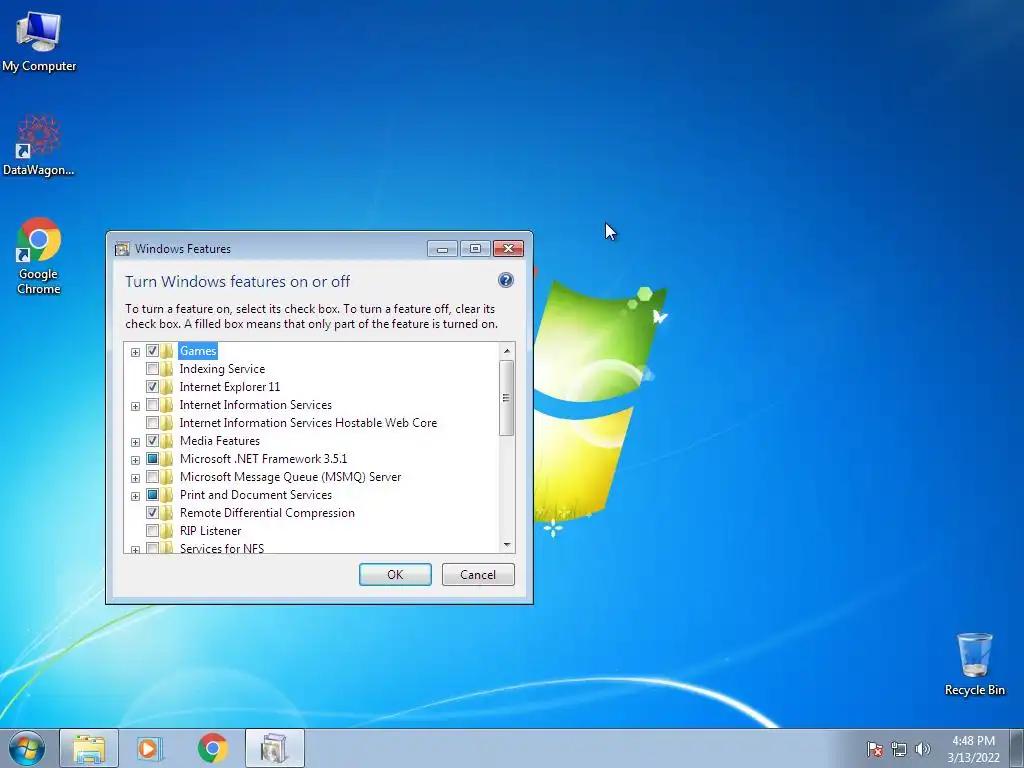Expand the Internet Information Services node
This screenshot has height=768, width=1024.
[x=135, y=406]
